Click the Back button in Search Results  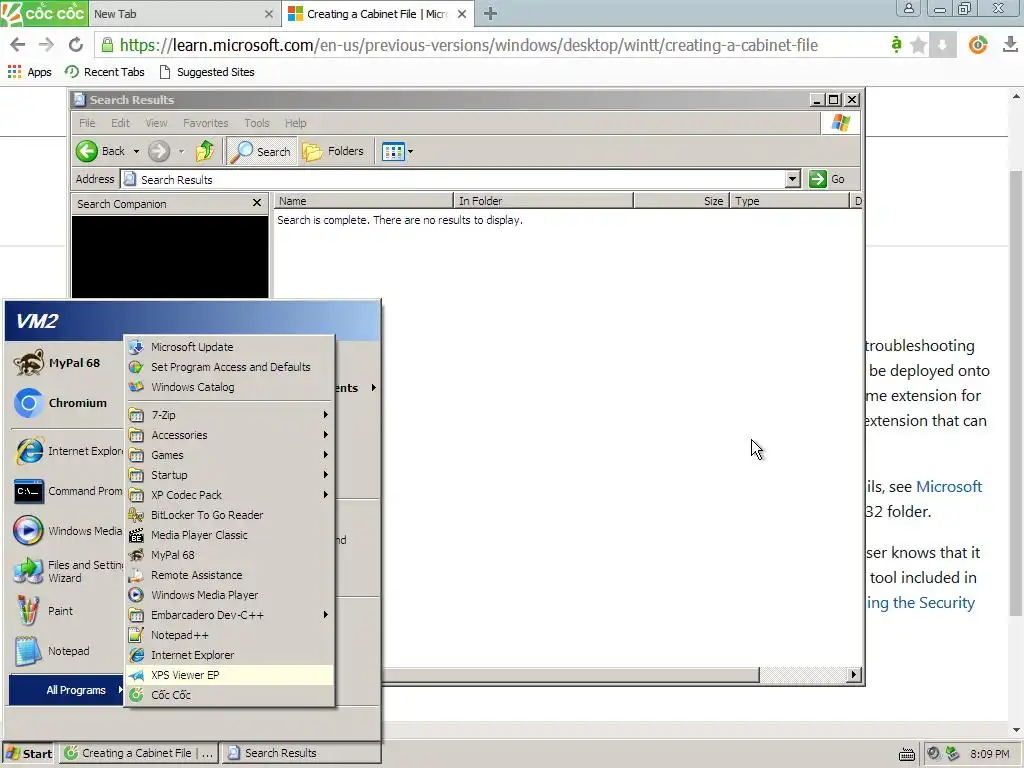pyautogui.click(x=100, y=152)
